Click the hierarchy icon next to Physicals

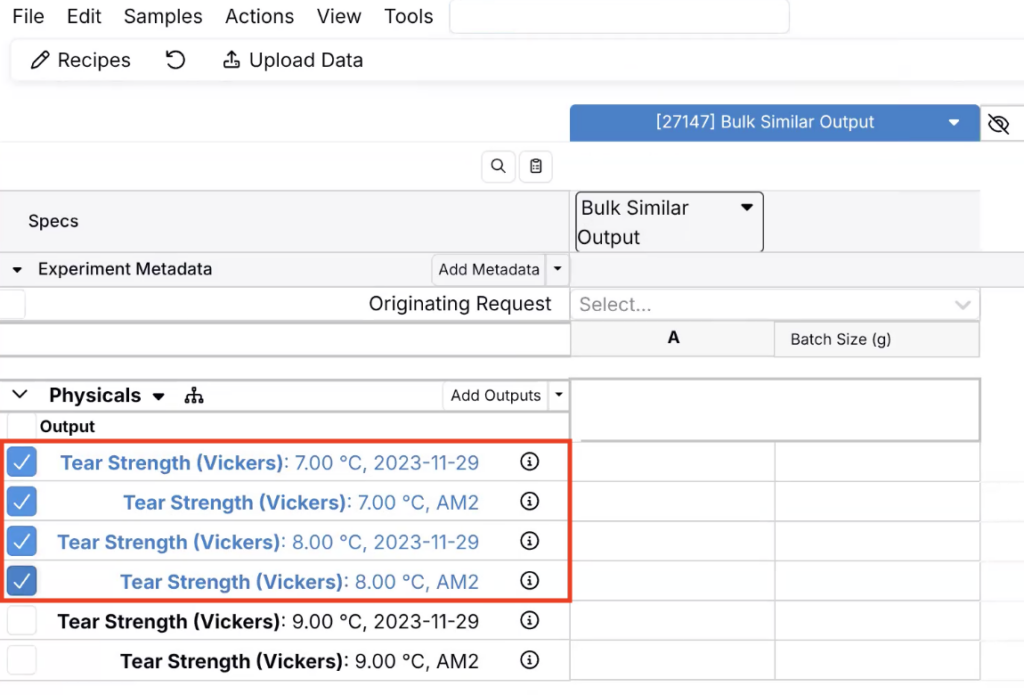[x=194, y=396]
